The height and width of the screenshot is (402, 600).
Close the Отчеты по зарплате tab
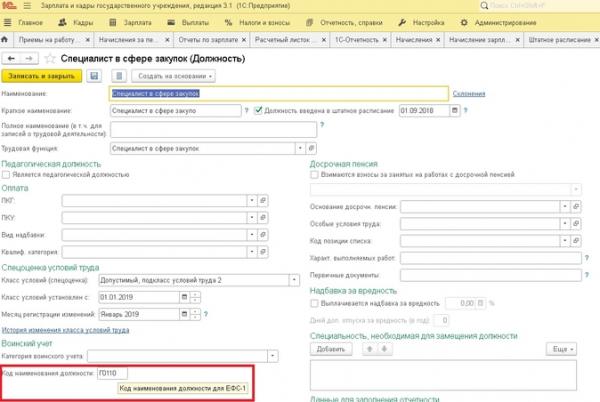coord(244,39)
